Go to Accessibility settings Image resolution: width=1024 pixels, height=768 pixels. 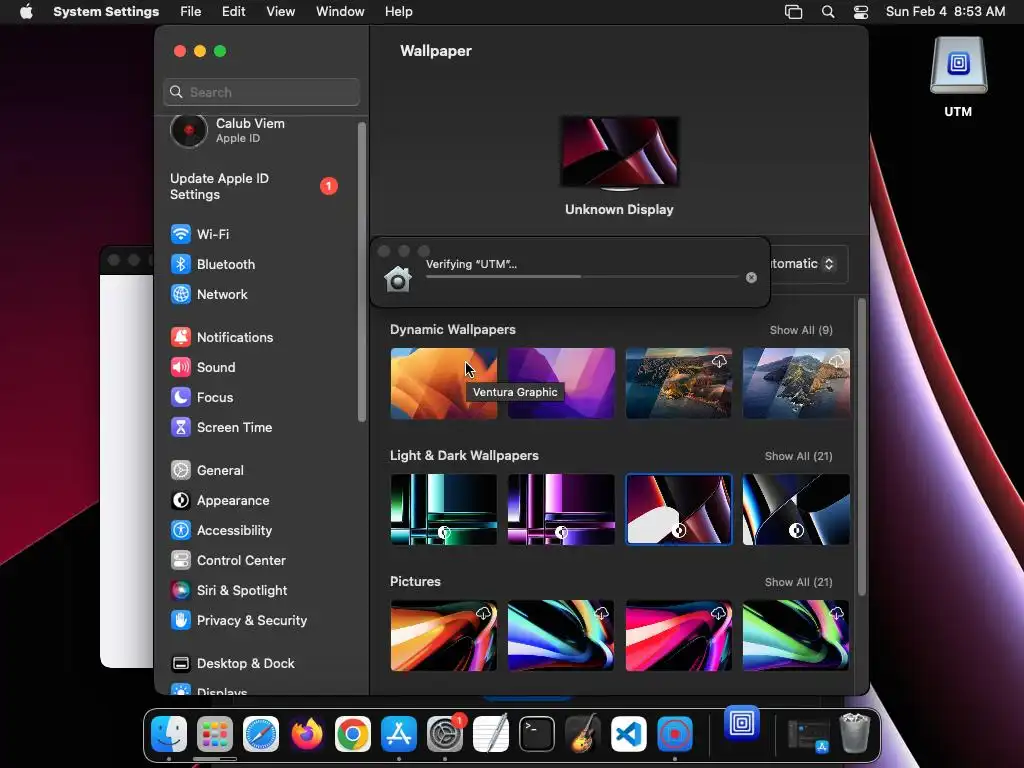[x=221, y=530]
